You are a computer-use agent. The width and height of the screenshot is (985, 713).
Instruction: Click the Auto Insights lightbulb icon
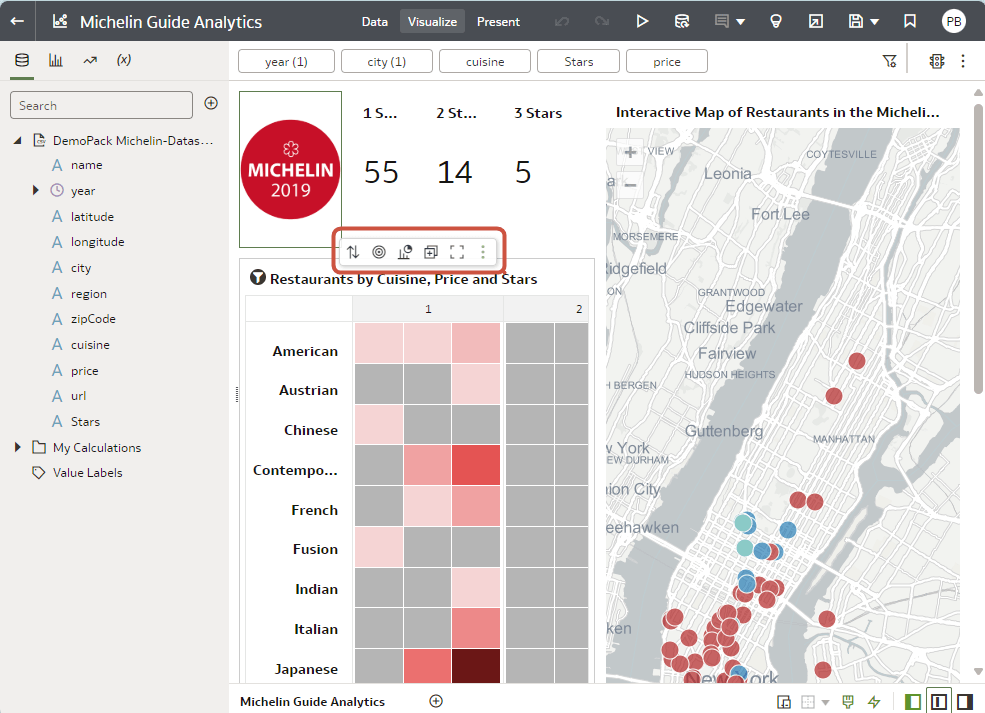(776, 21)
